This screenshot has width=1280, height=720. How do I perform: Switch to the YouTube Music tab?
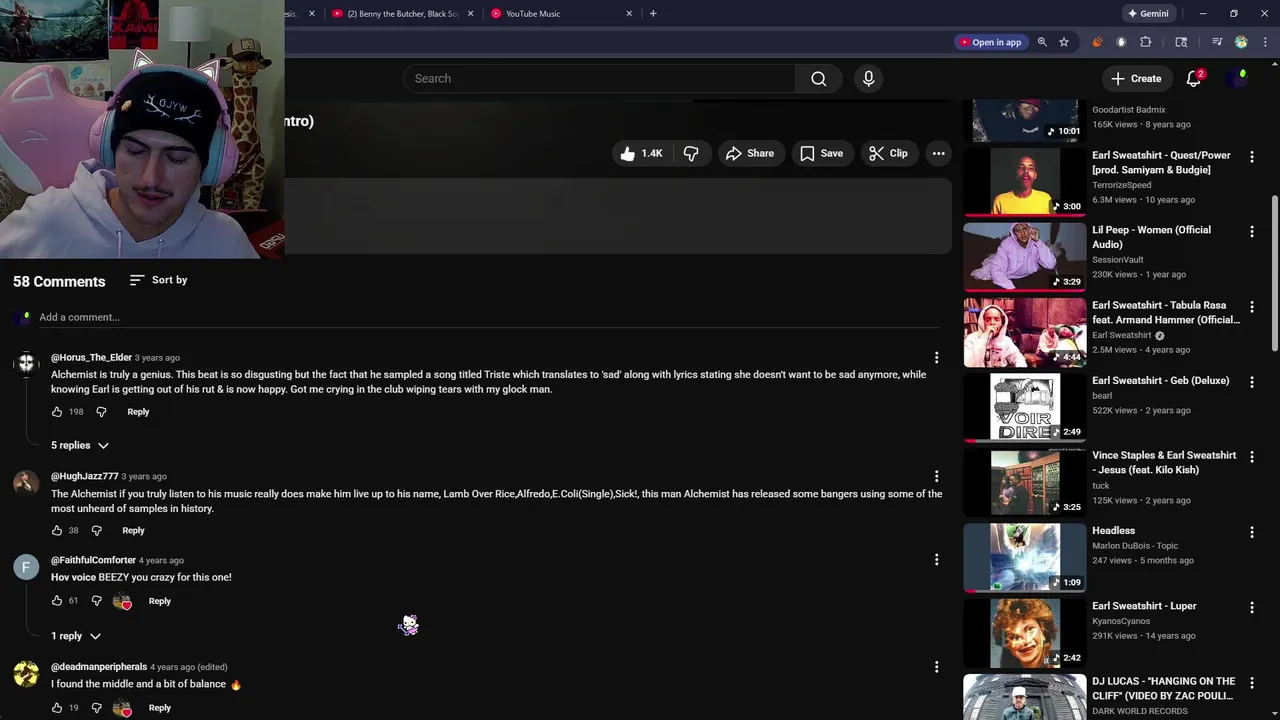[562, 13]
